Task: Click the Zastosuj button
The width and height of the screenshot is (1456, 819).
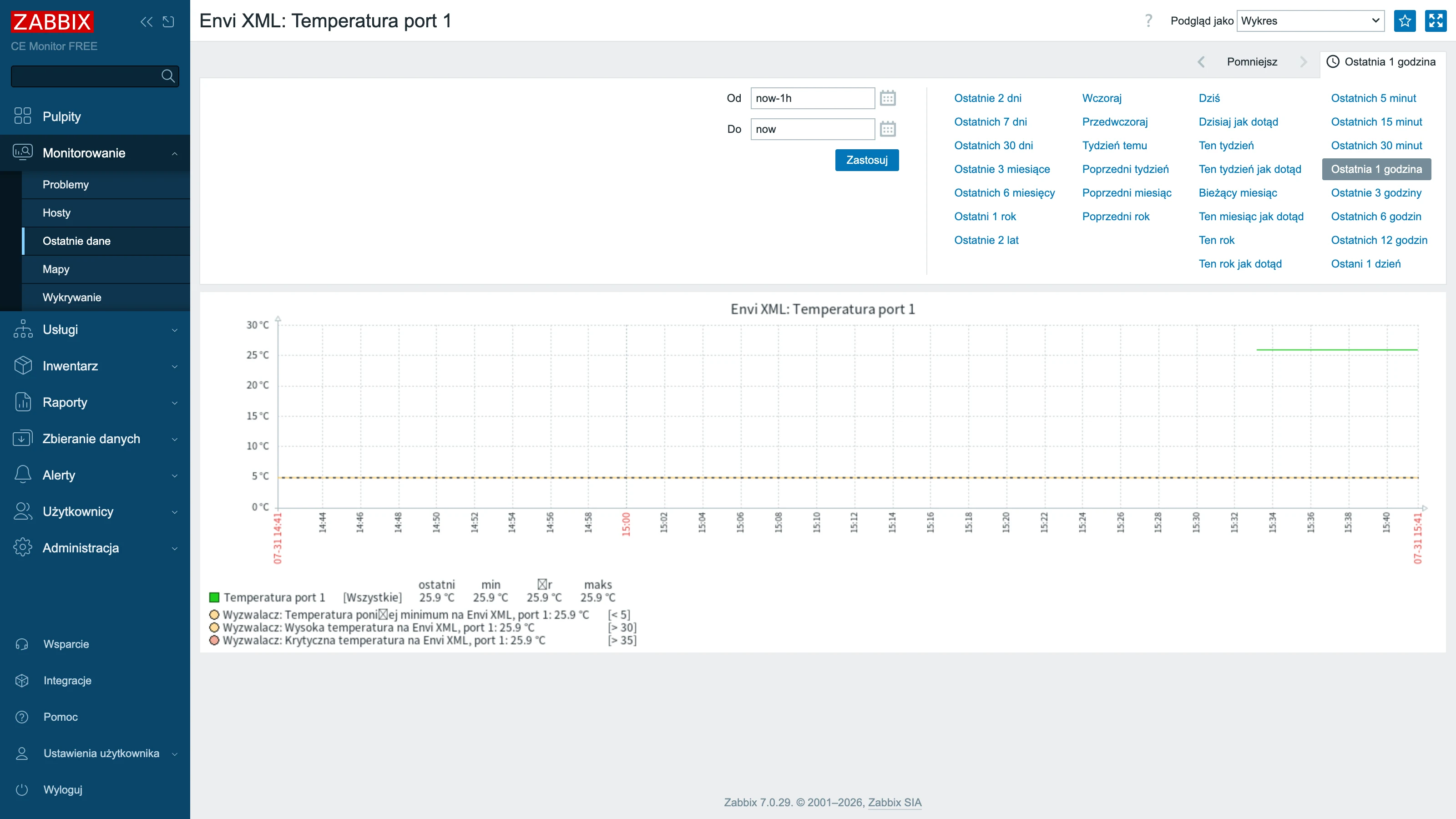Action: tap(866, 160)
